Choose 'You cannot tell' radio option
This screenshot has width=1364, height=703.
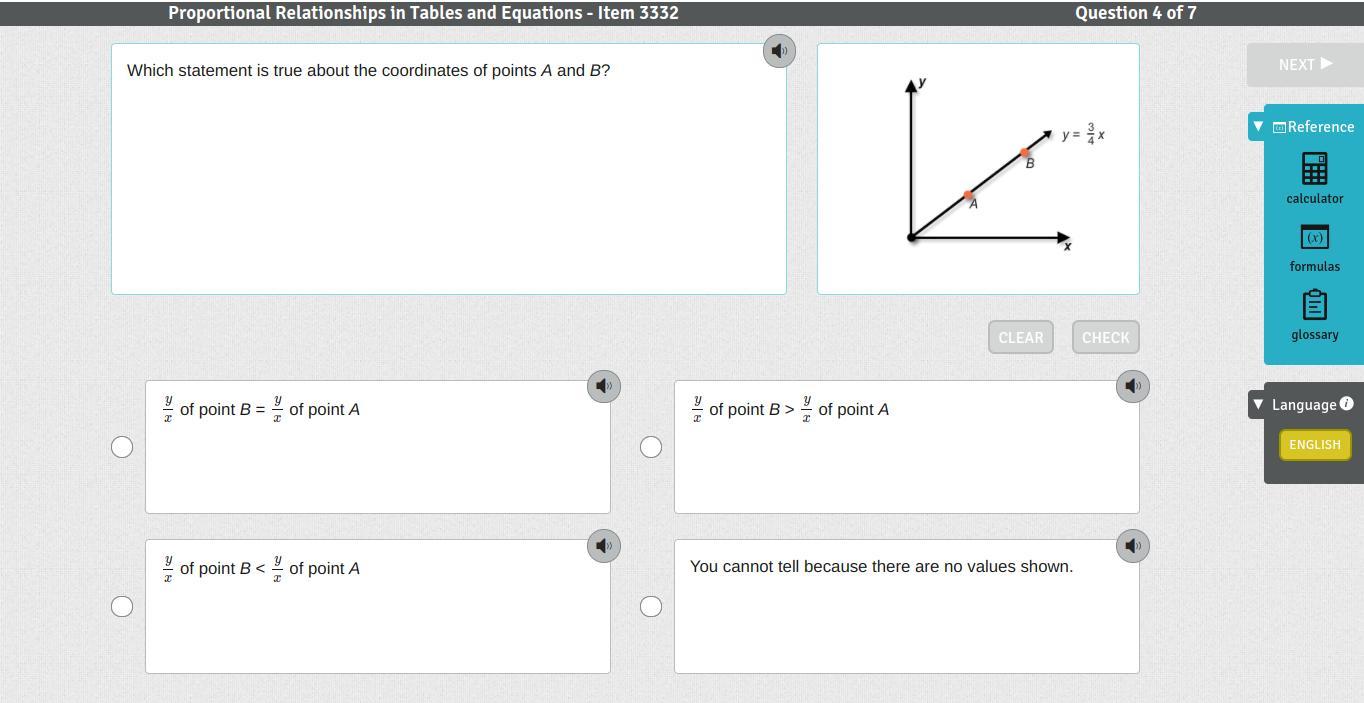[651, 606]
